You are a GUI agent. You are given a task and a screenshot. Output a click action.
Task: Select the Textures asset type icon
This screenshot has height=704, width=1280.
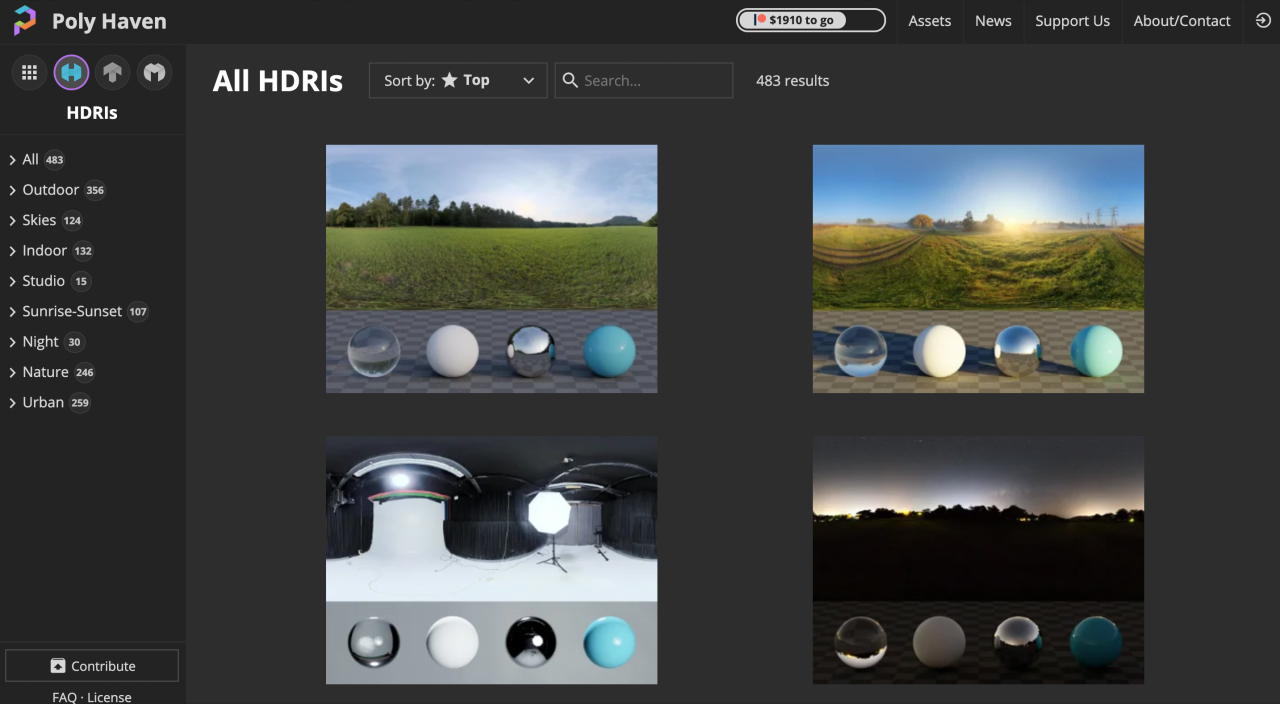pos(113,72)
